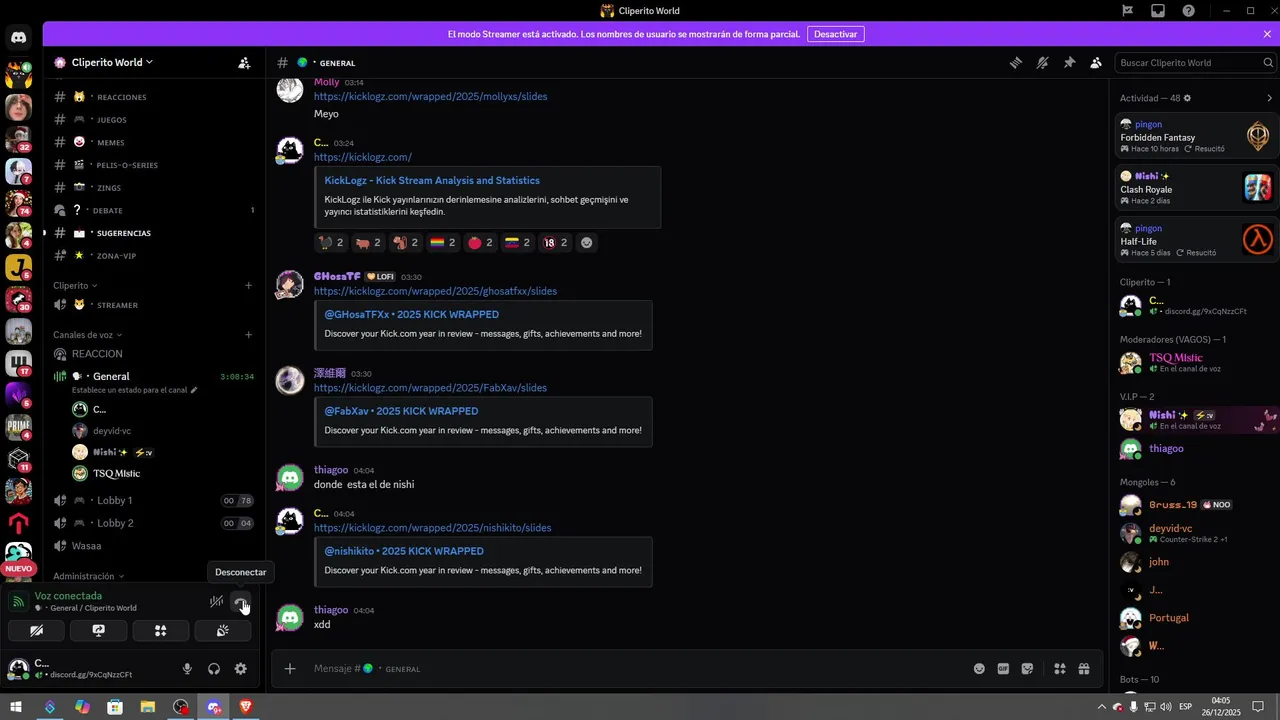Open Actividad settings gear
Image resolution: width=1280 pixels, height=720 pixels.
pos(1187,98)
